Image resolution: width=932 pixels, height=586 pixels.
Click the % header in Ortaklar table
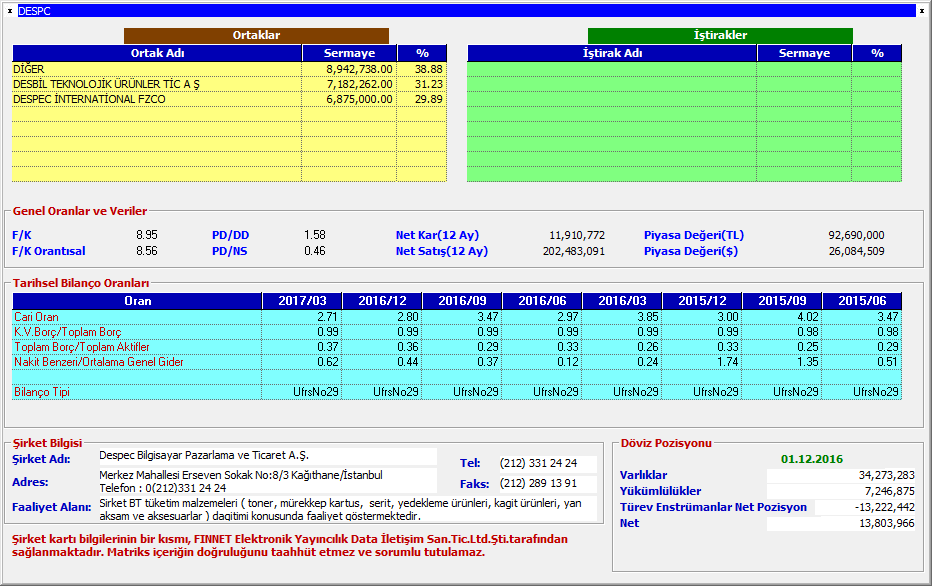click(x=422, y=53)
